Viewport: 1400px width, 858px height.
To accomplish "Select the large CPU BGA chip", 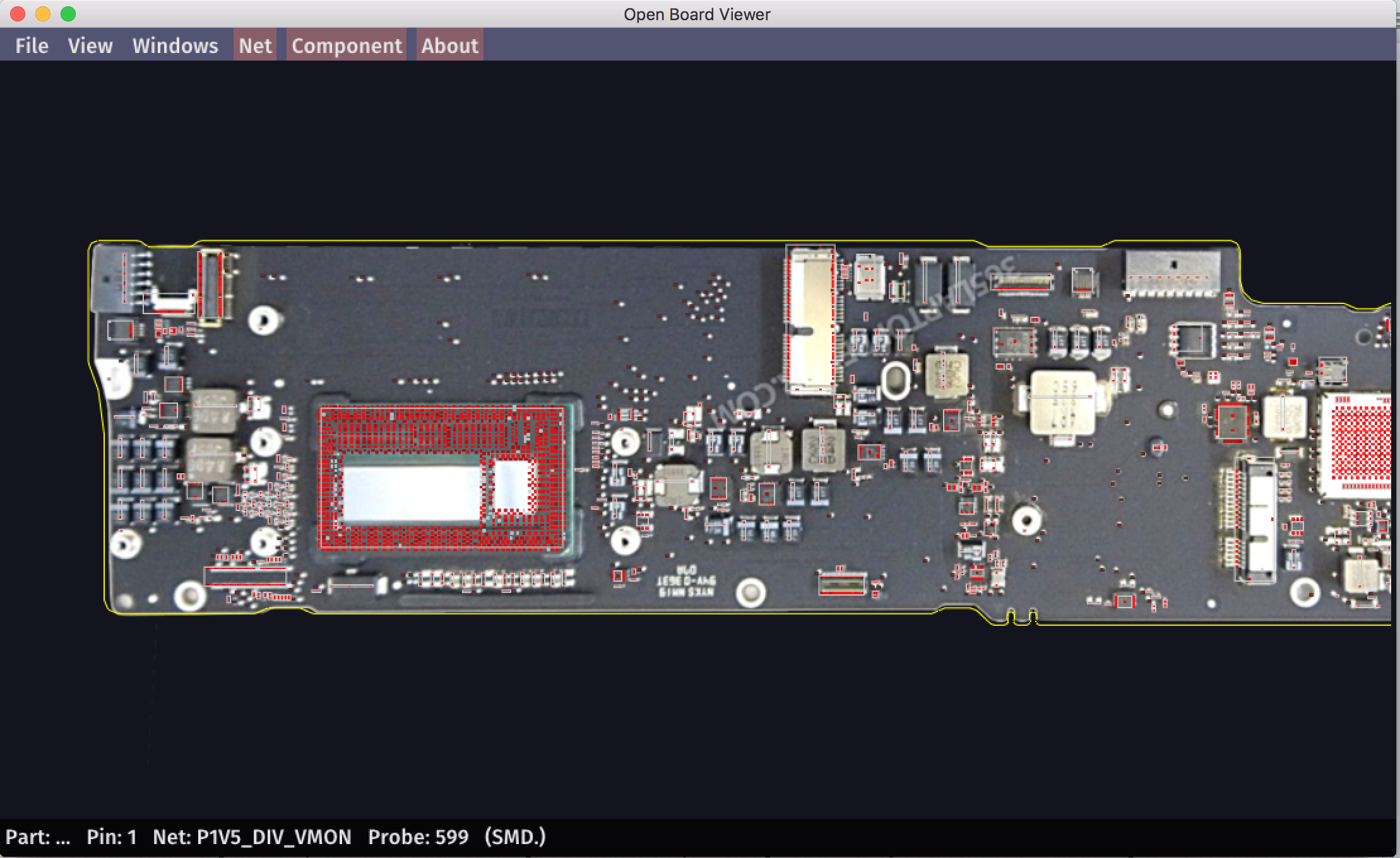I will click(442, 478).
